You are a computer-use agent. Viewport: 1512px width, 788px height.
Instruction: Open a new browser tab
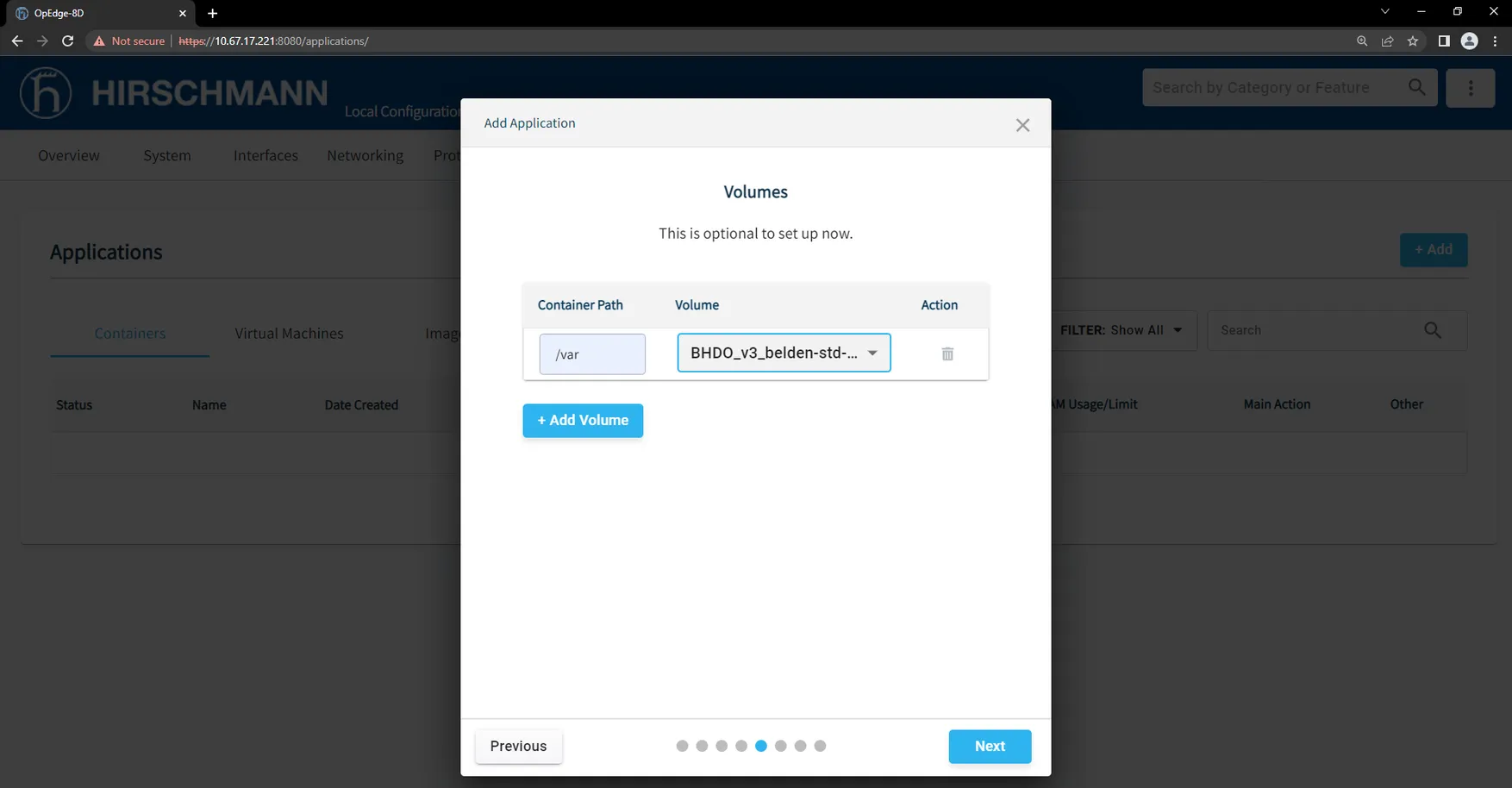(x=213, y=13)
